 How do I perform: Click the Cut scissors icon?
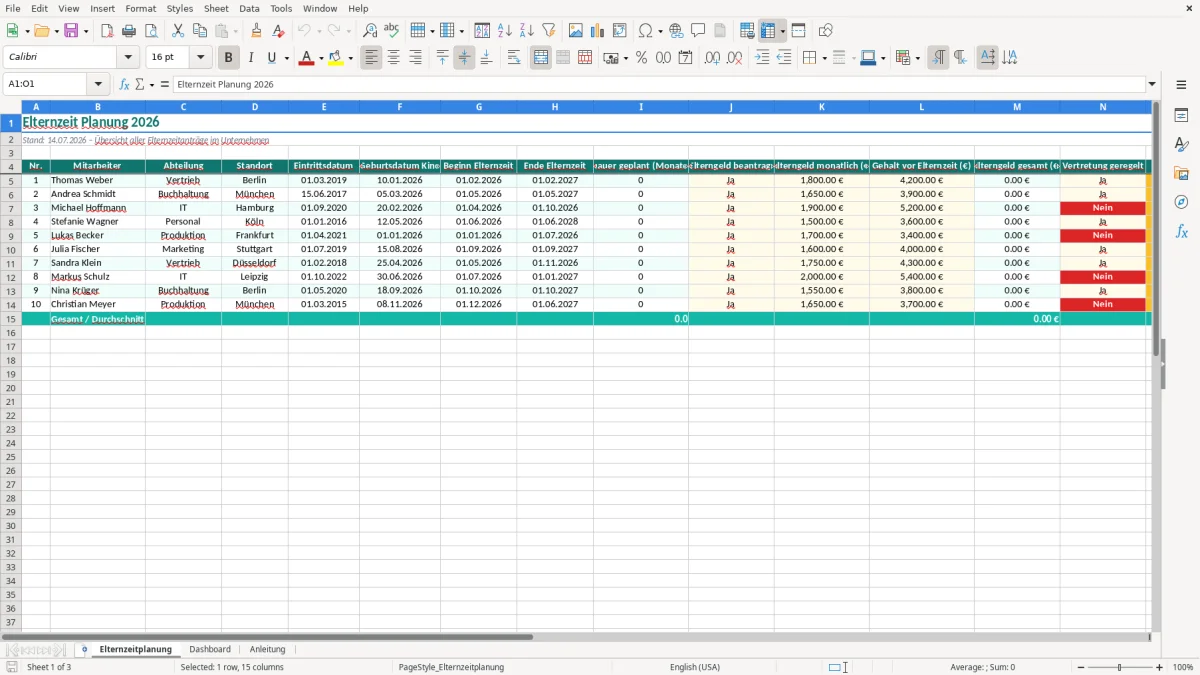coord(178,31)
